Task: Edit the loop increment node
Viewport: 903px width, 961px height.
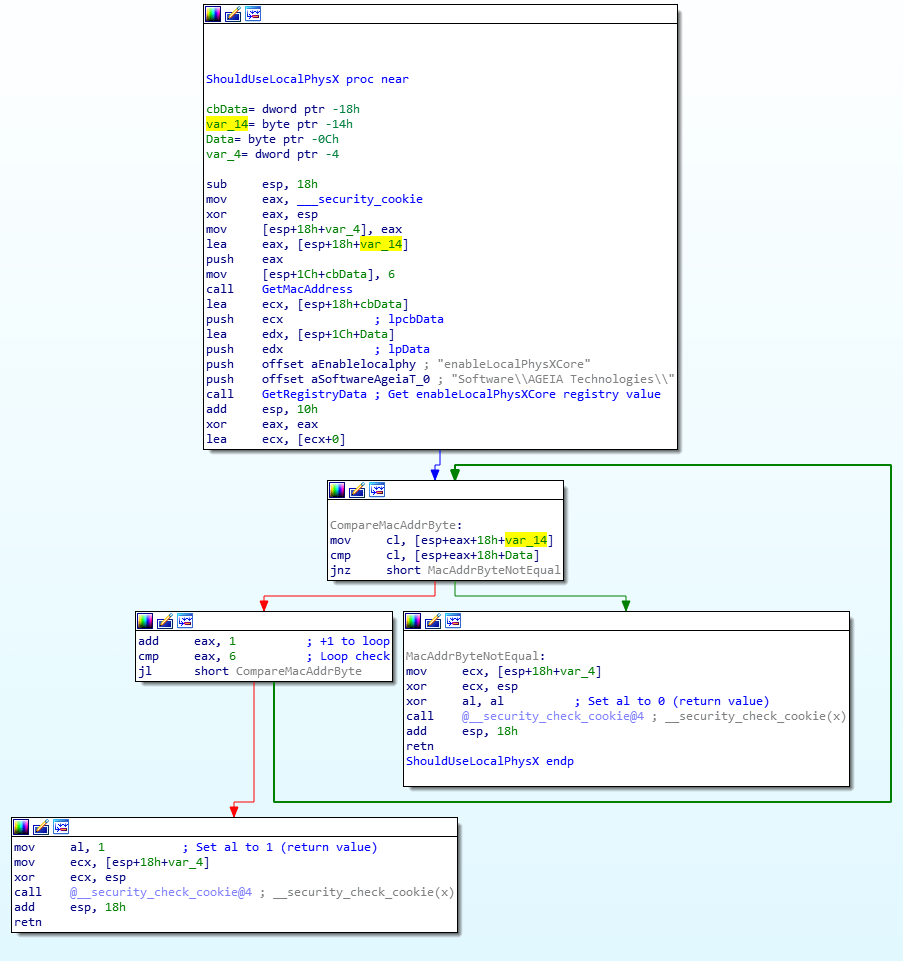Action: (167, 620)
